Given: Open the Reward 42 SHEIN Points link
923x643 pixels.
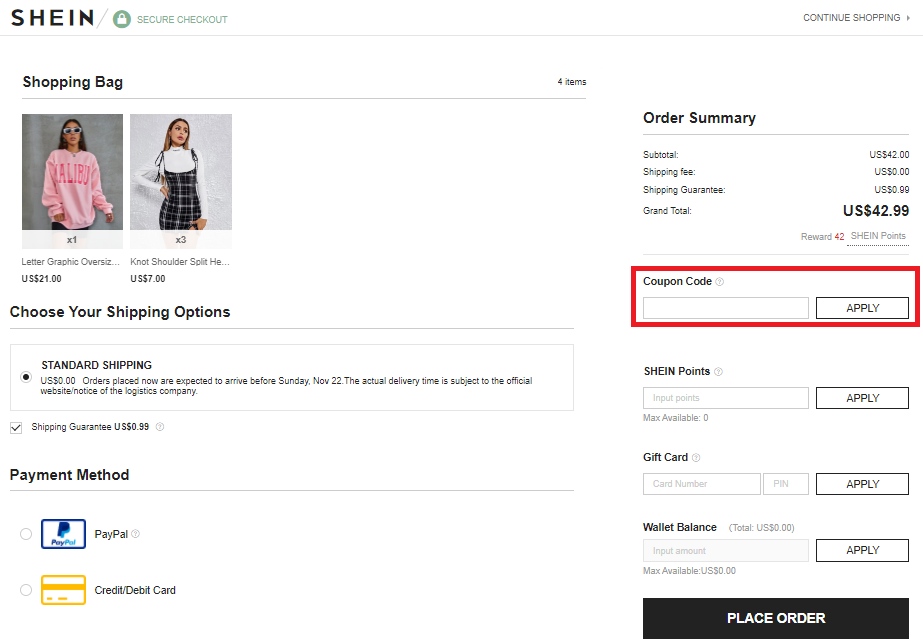Looking at the screenshot, I should point(877,236).
